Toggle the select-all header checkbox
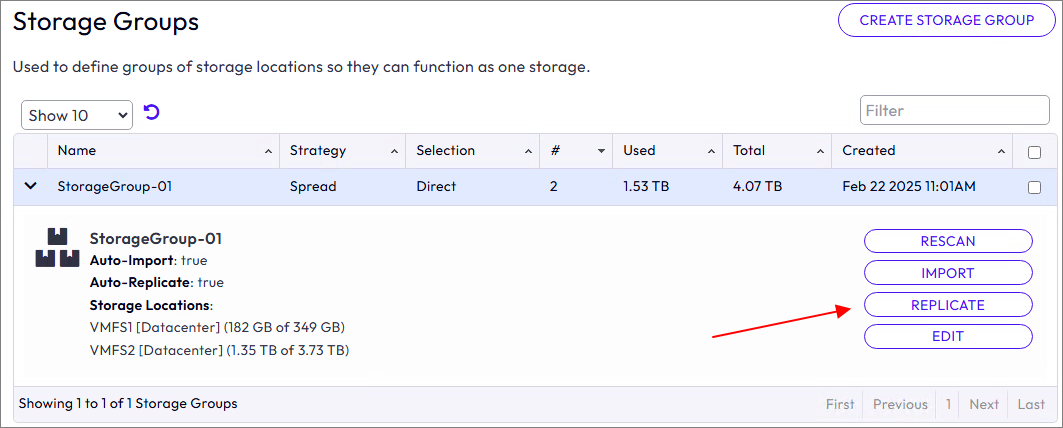Image resolution: width=1063 pixels, height=428 pixels. click(x=1034, y=152)
